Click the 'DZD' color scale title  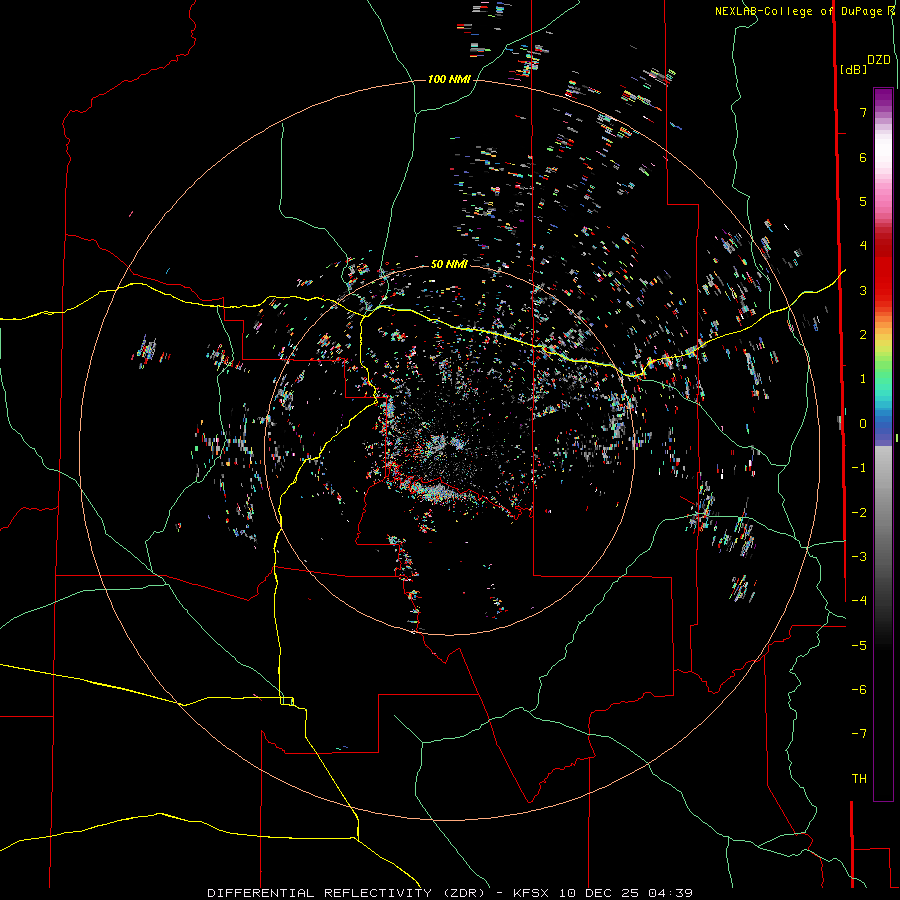click(x=879, y=60)
